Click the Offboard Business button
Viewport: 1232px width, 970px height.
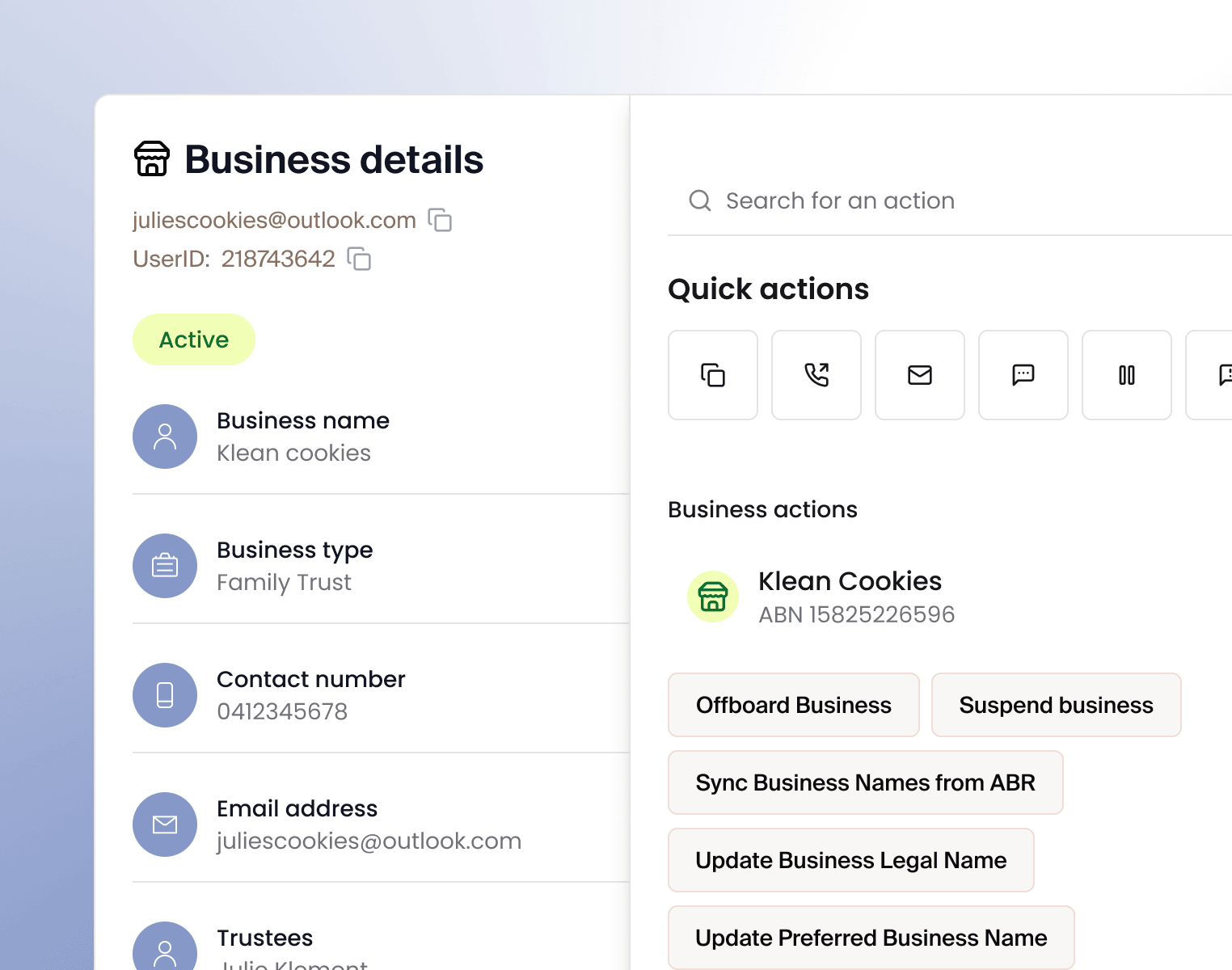794,705
